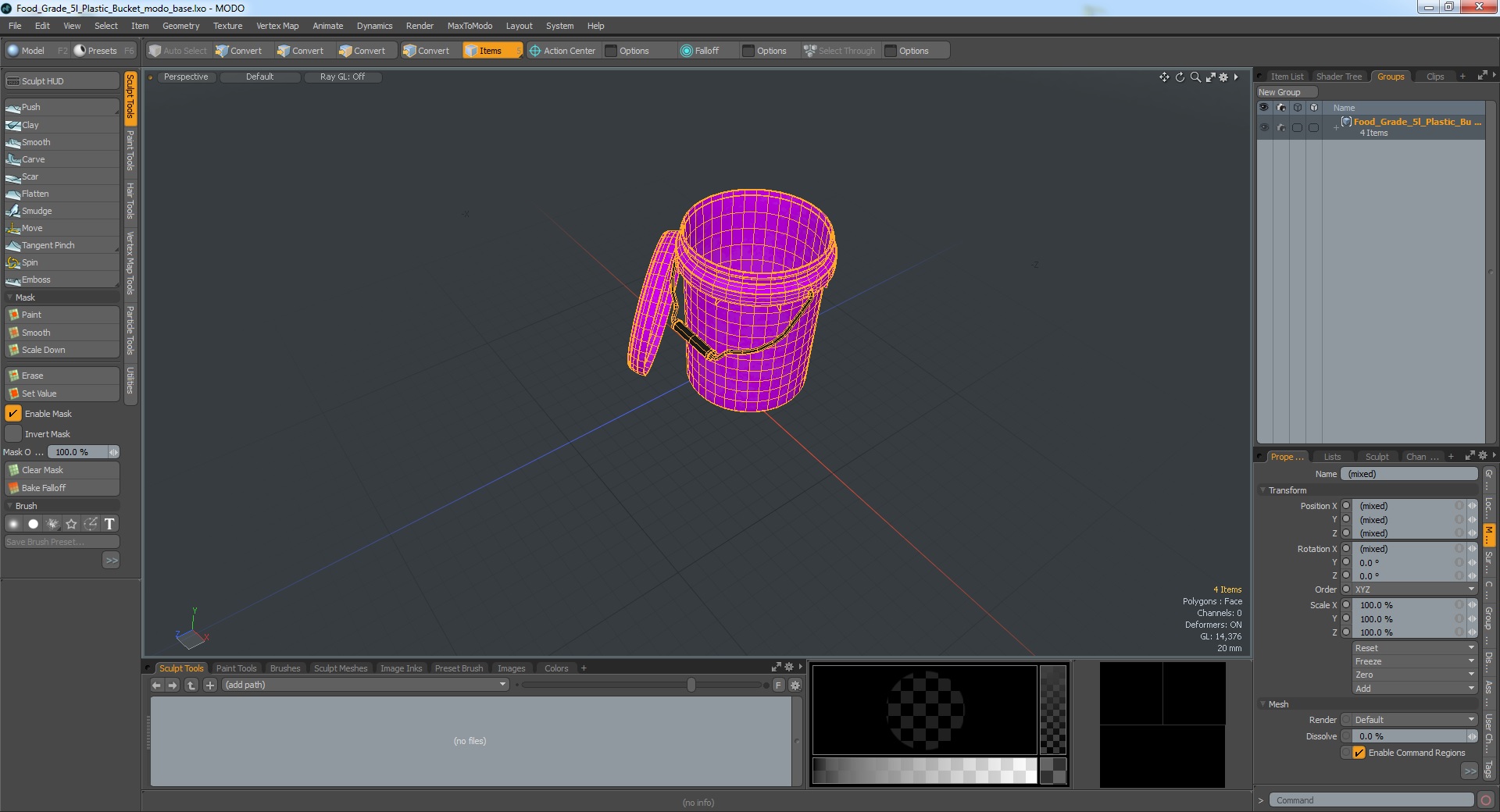
Task: Click the viewport pan/move icon
Action: tap(1164, 77)
